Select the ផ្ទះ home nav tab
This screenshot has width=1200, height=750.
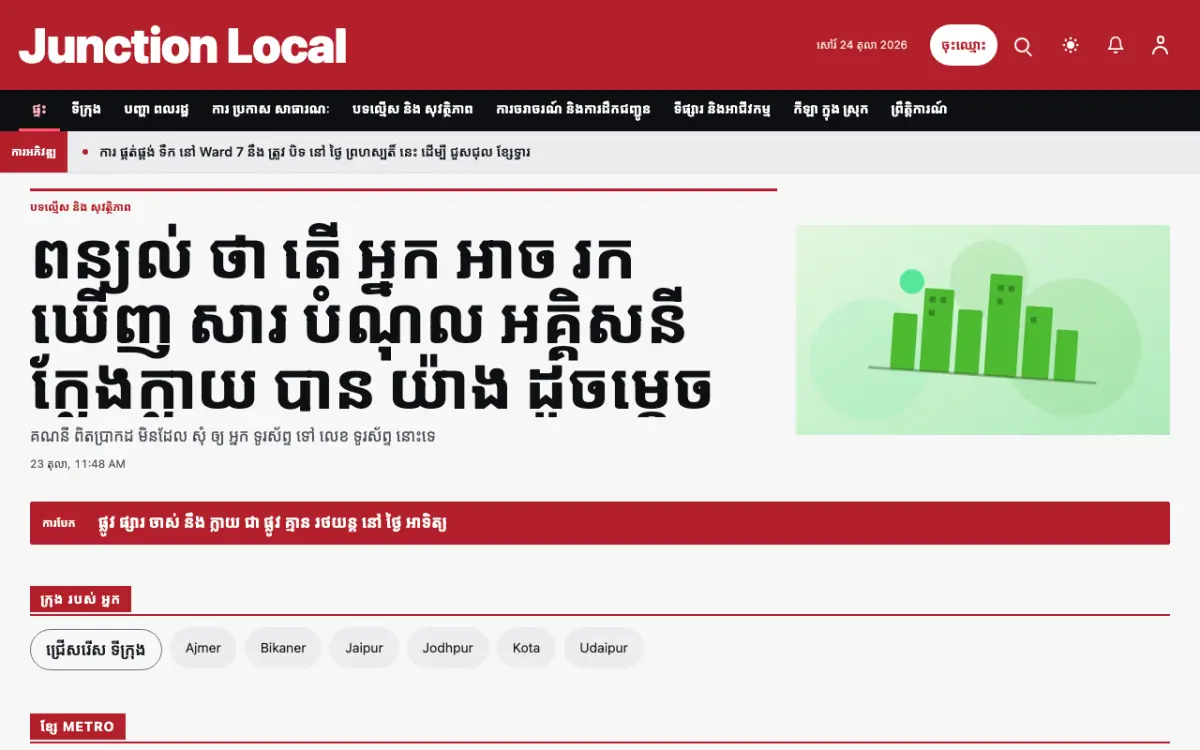pos(39,109)
